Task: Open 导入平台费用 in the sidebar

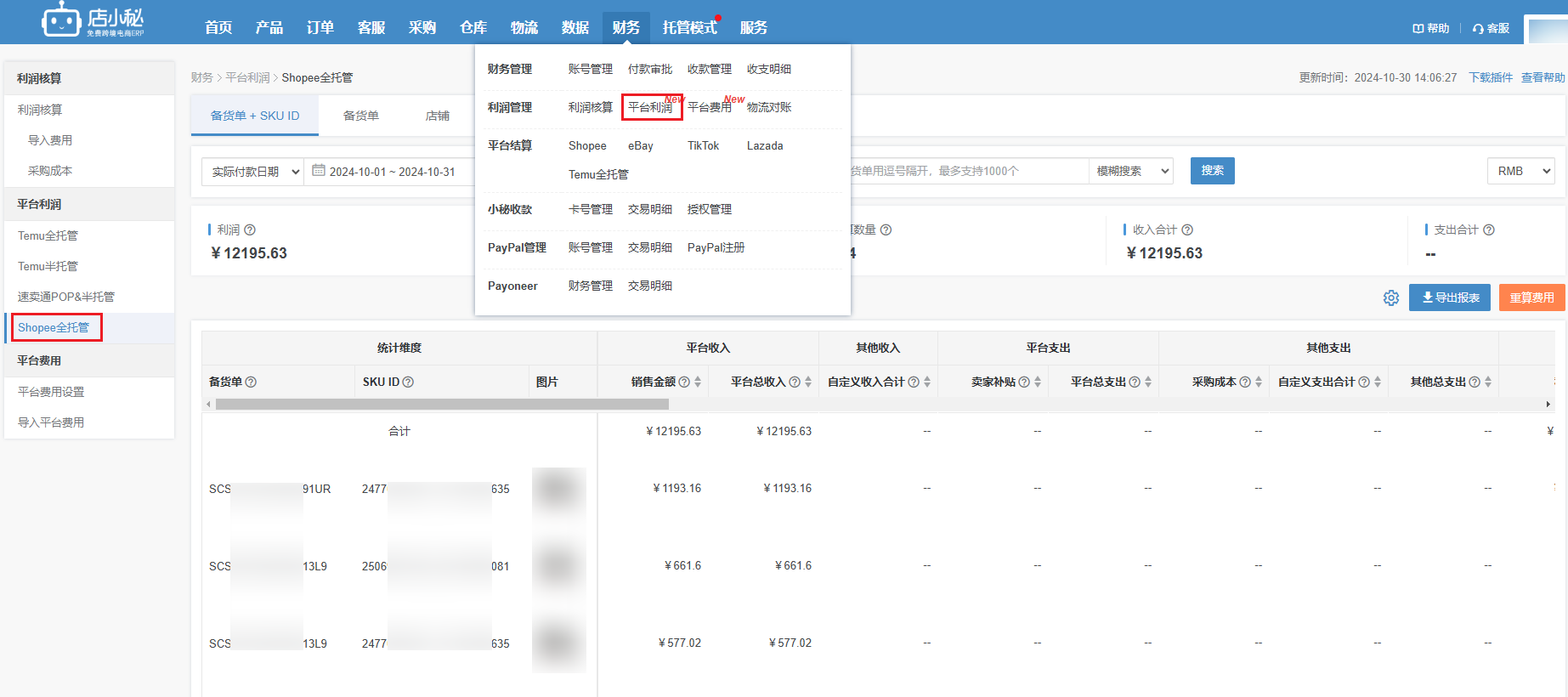Action: pyautogui.click(x=51, y=422)
